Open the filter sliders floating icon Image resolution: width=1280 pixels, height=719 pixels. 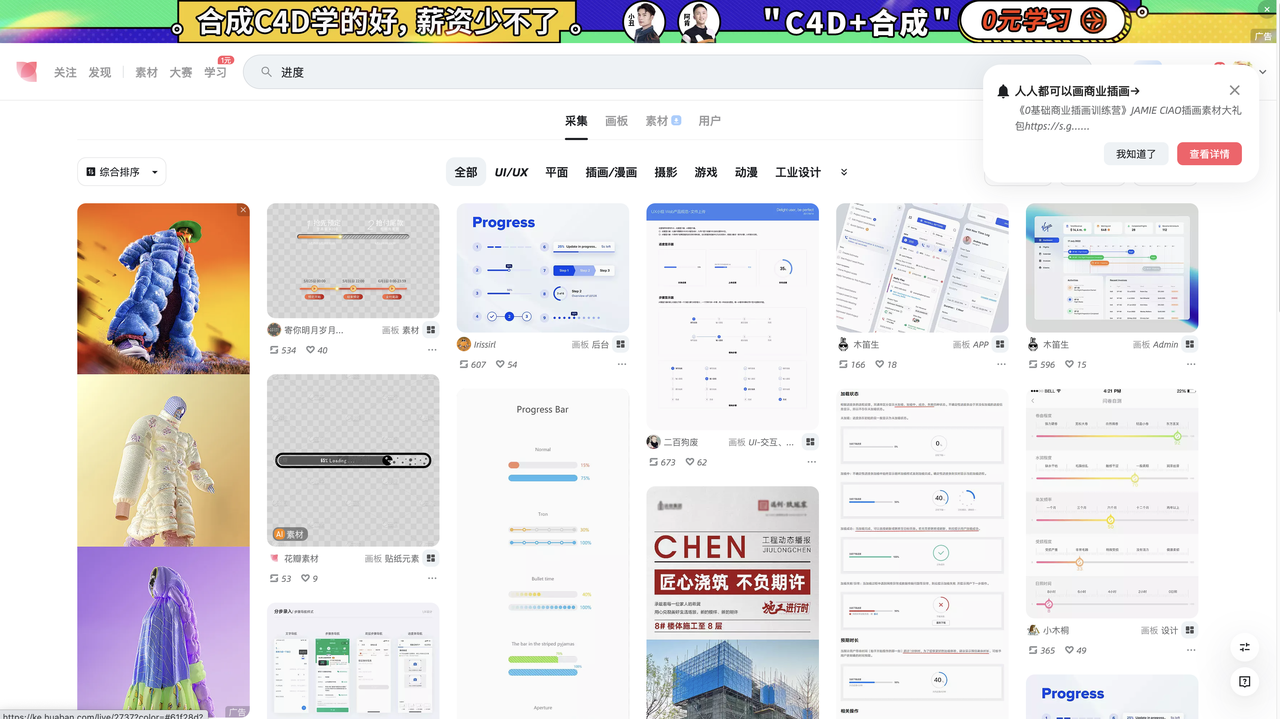[1245, 647]
